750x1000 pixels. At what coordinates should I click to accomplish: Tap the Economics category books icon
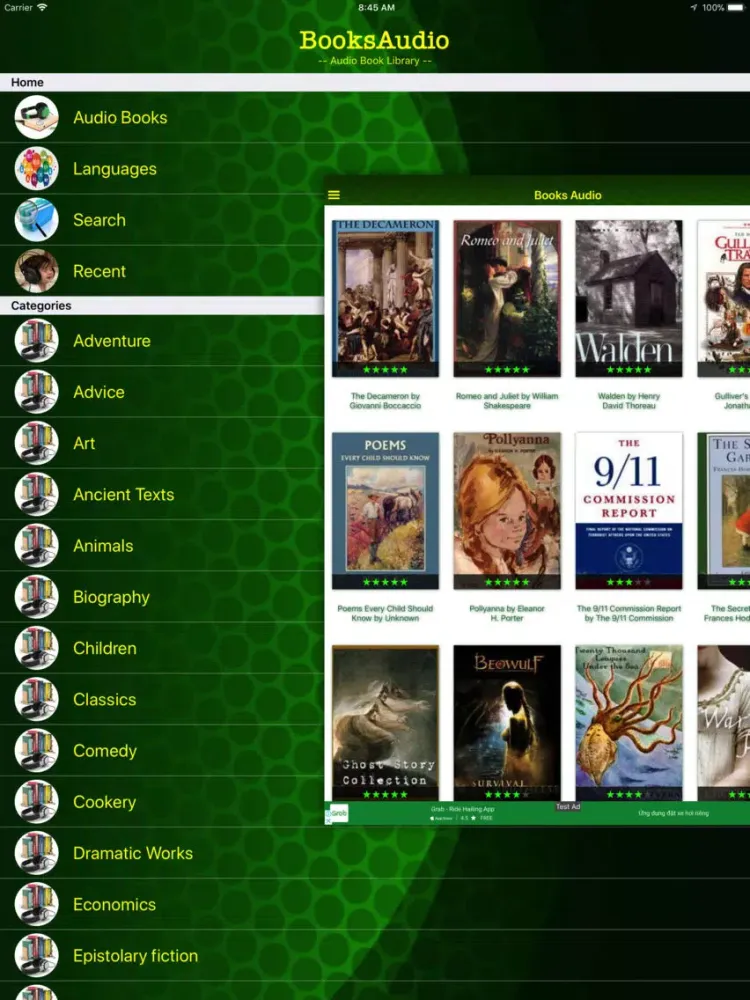(37, 904)
